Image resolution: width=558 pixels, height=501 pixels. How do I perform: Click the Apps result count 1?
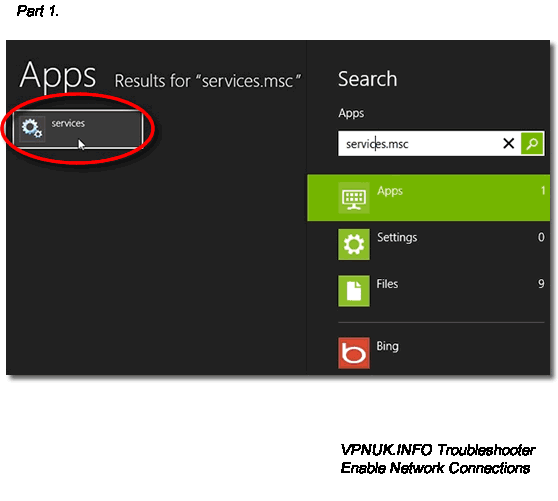pyautogui.click(x=543, y=191)
